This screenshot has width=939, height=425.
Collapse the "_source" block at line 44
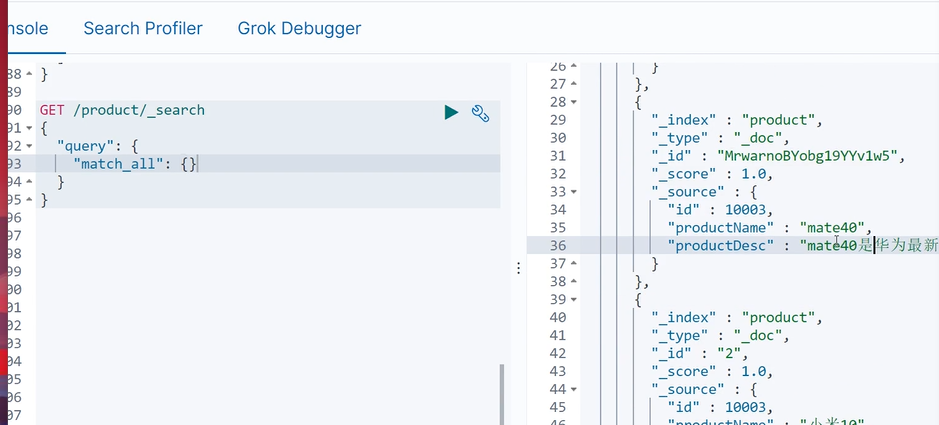(574, 390)
